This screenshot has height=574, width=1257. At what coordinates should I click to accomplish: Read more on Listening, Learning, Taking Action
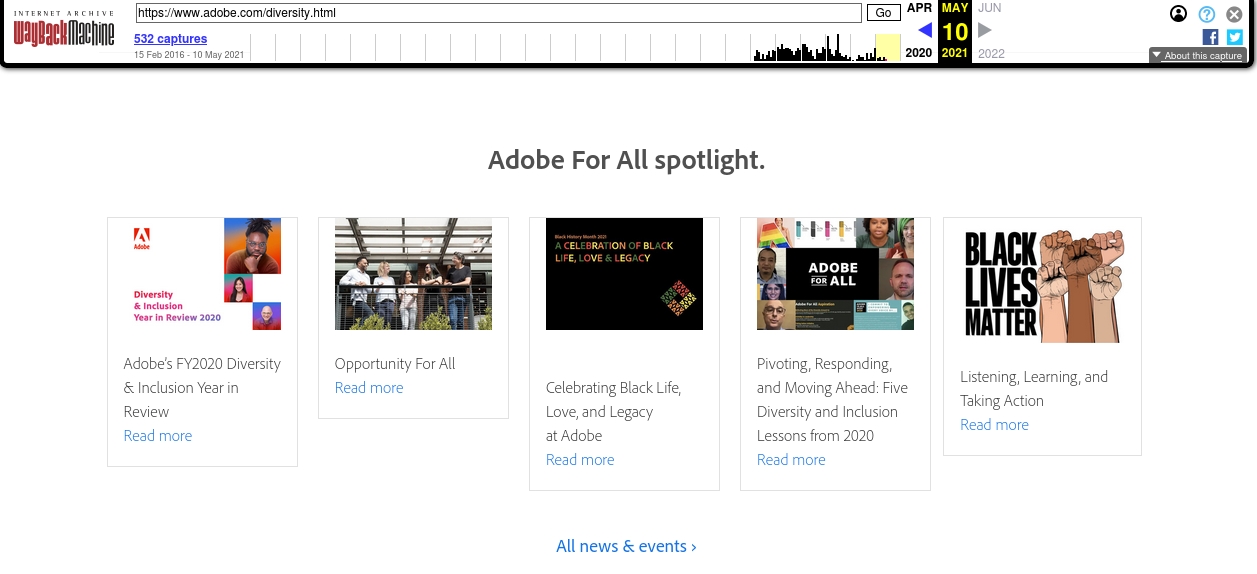pos(994,425)
